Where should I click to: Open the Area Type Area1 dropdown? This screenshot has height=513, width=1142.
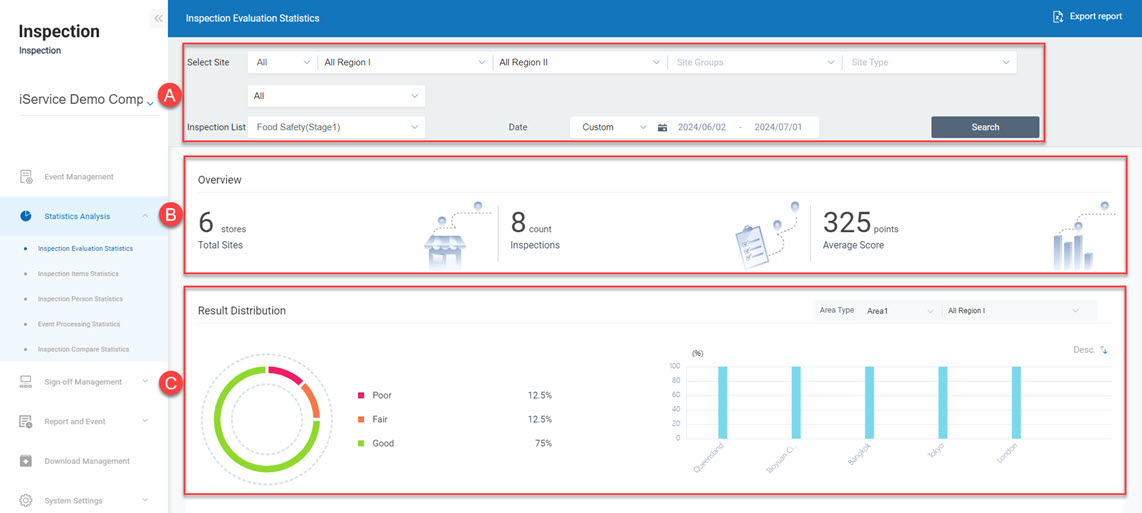(899, 311)
